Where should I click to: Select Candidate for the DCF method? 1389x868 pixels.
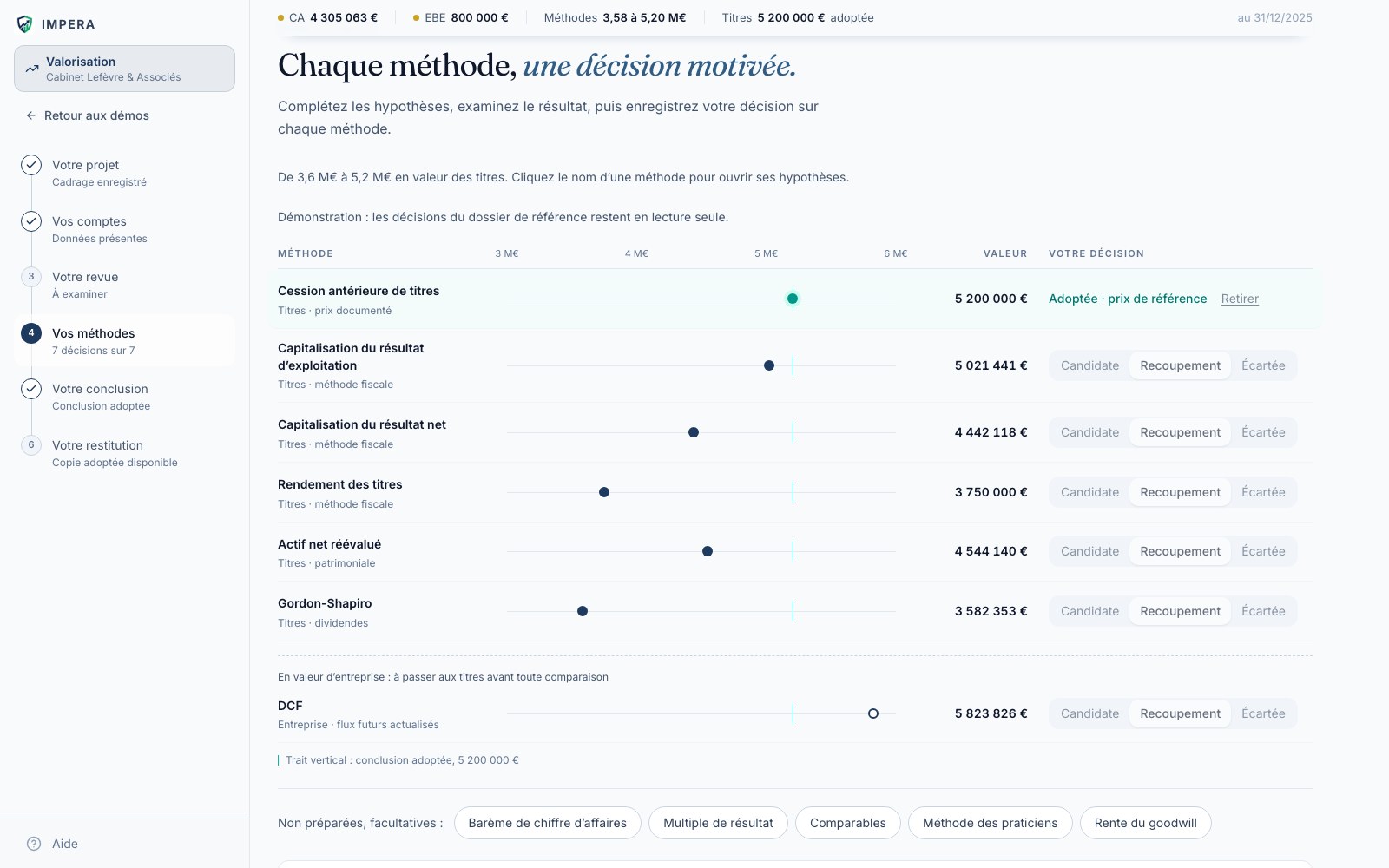[1089, 713]
